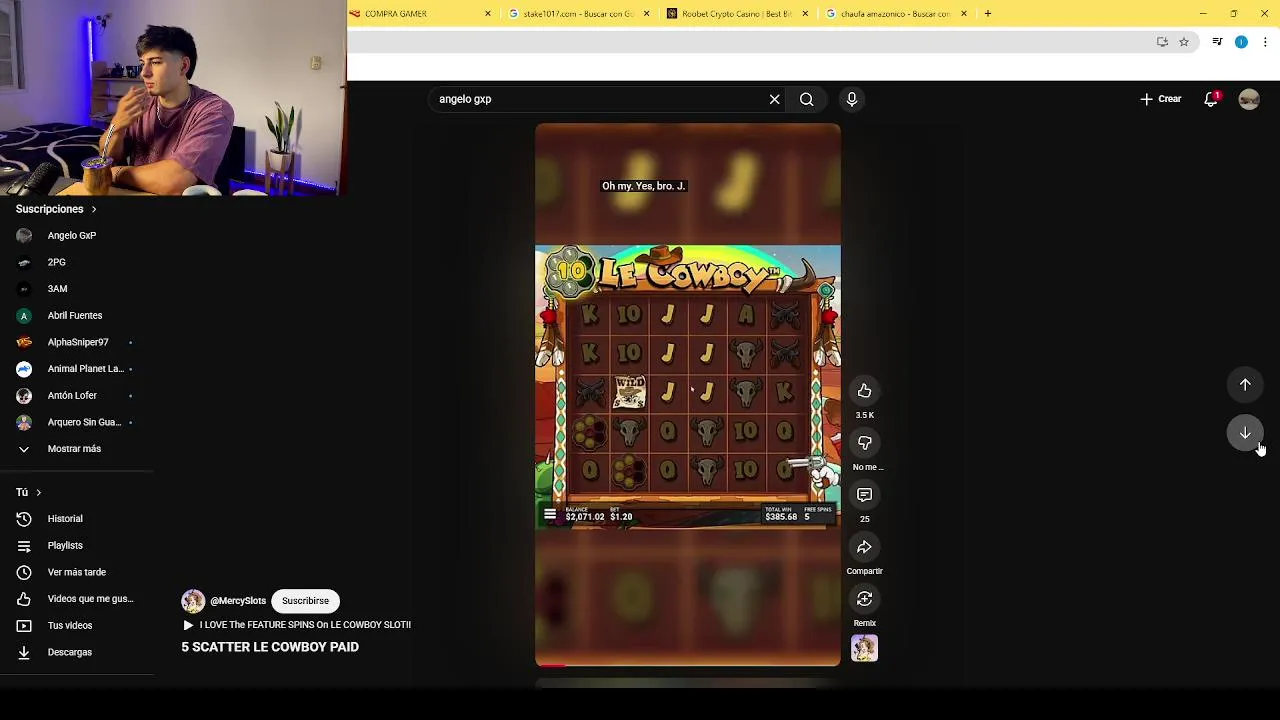Open the media controls icon in browser toolbar
Screen dimensions: 1280x720
1217,42
